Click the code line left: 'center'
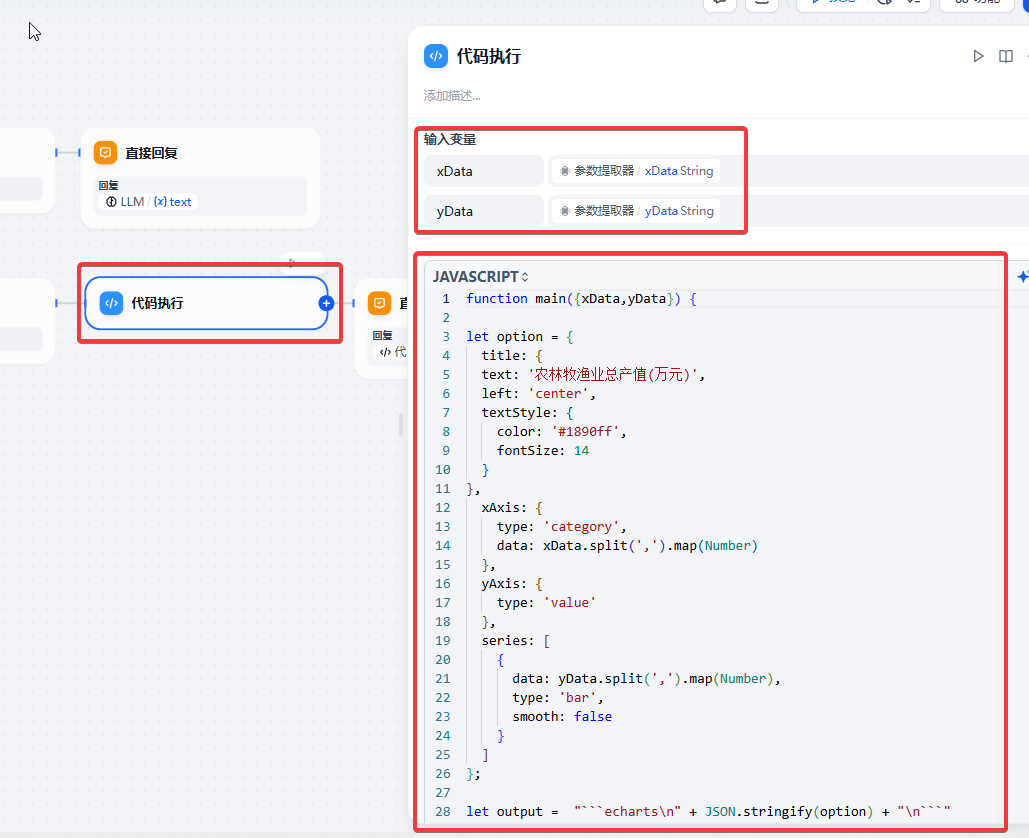The height and width of the screenshot is (838, 1029). pyautogui.click(x=538, y=394)
